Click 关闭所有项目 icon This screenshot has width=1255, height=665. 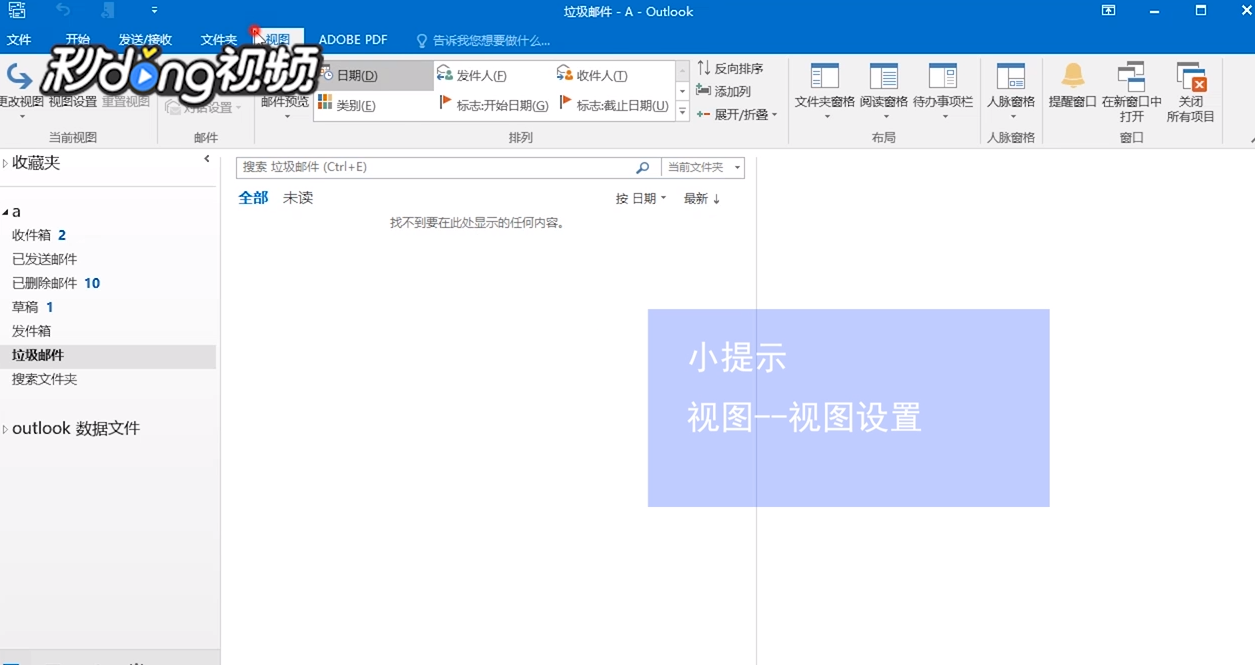(1191, 77)
